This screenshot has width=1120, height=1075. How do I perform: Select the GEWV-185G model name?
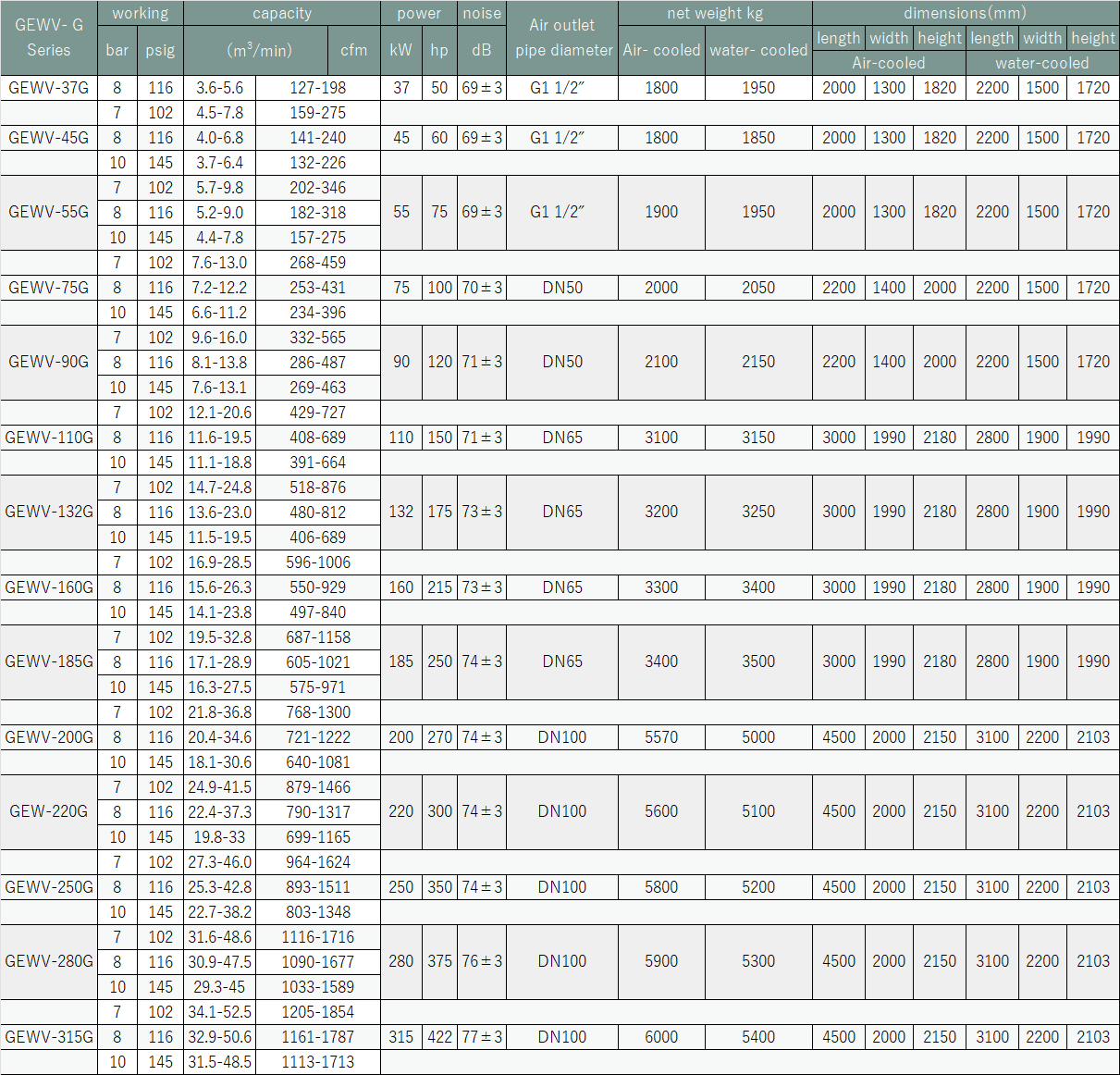coord(49,661)
